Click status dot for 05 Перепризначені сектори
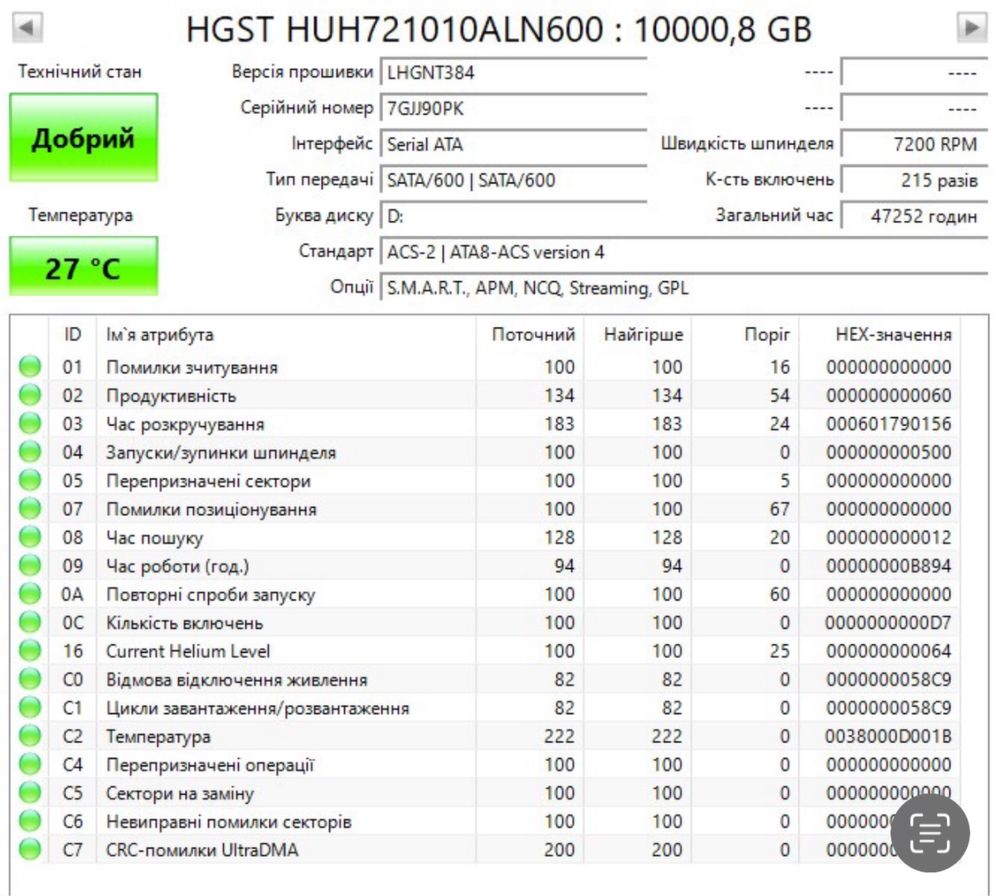The image size is (1000, 896). click(x=30, y=480)
